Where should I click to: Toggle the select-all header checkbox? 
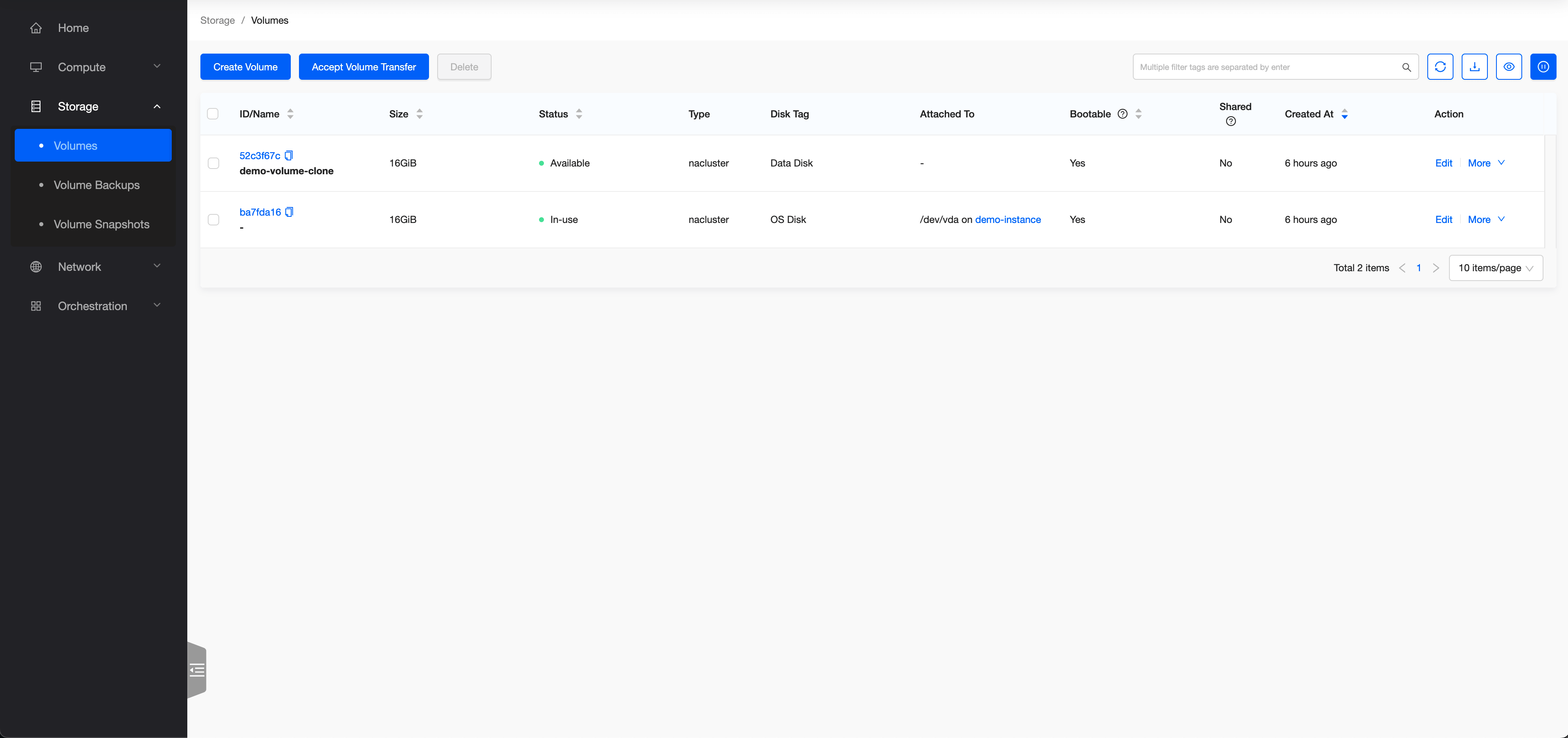(x=212, y=114)
